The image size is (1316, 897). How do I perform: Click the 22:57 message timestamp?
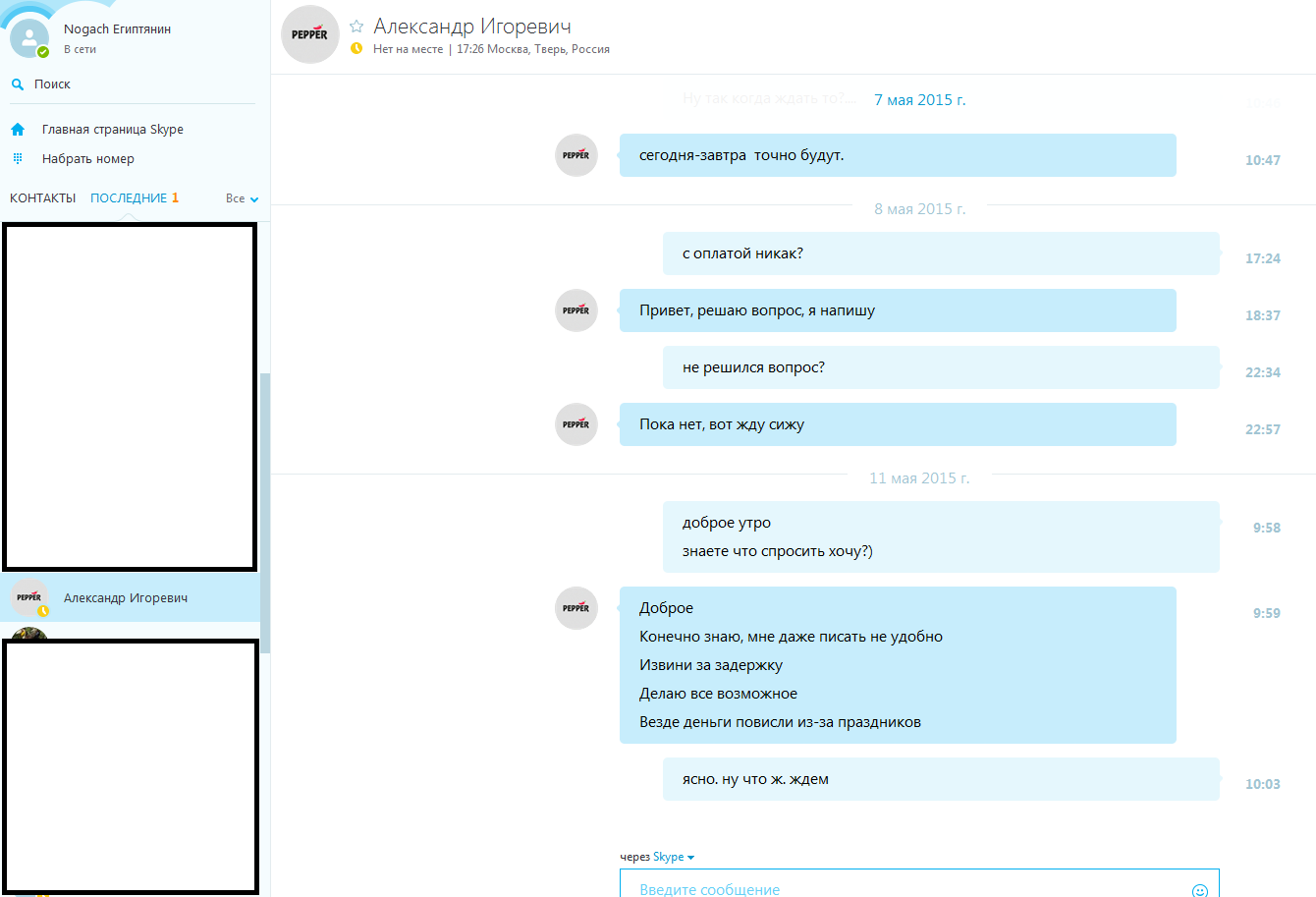[1263, 429]
